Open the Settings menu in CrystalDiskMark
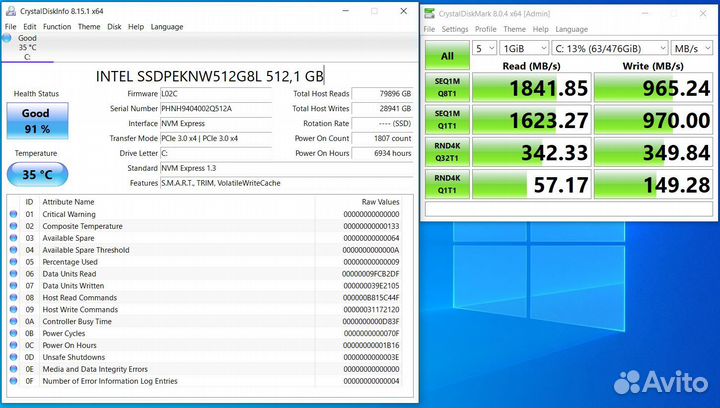Image resolution: width=720 pixels, height=408 pixels. point(455,29)
